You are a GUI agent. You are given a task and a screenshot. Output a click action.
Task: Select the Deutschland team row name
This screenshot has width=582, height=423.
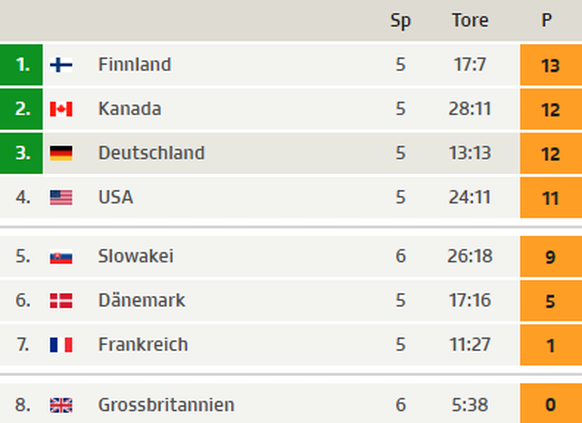(151, 153)
